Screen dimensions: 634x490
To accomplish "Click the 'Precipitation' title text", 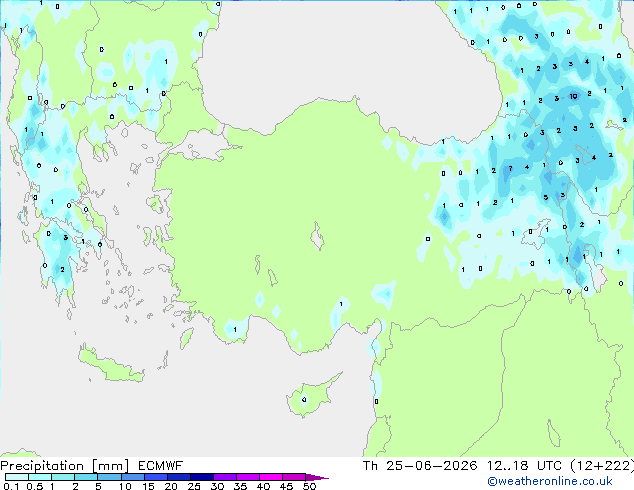I will 42,466.
